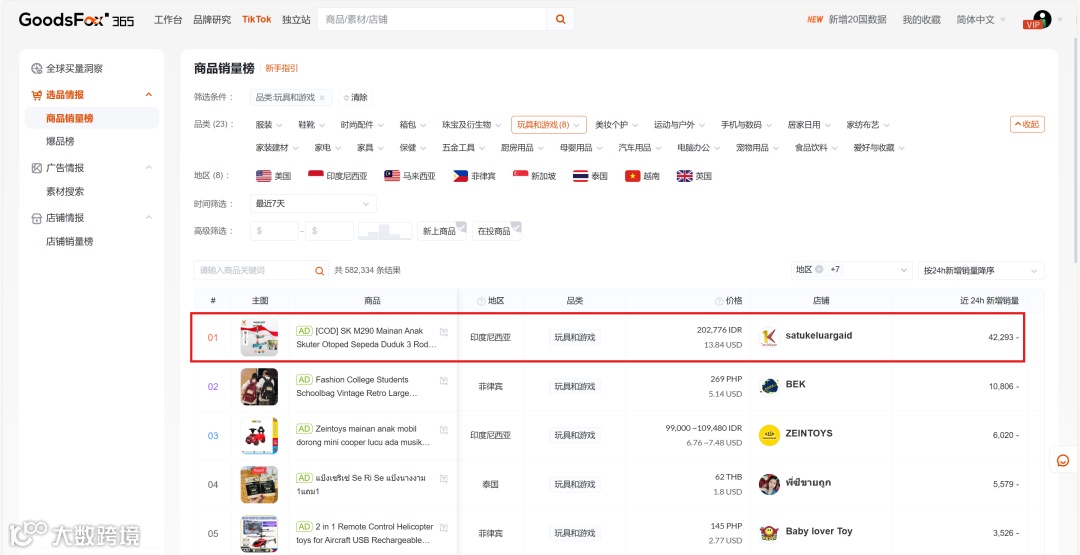Click the 清除 clear filters button
The width and height of the screenshot is (1080, 555).
[355, 97]
